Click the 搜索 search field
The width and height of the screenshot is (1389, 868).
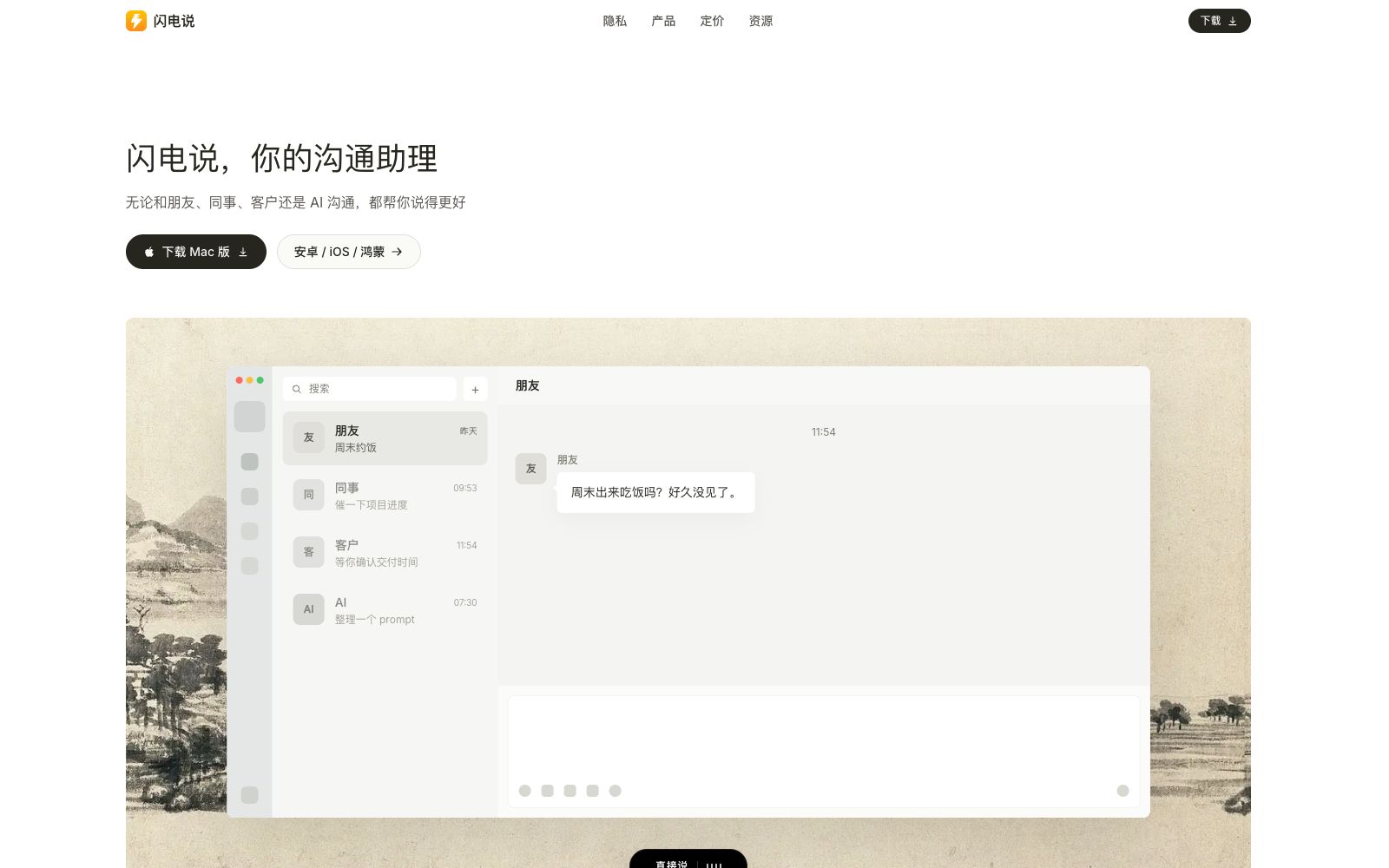pos(370,389)
